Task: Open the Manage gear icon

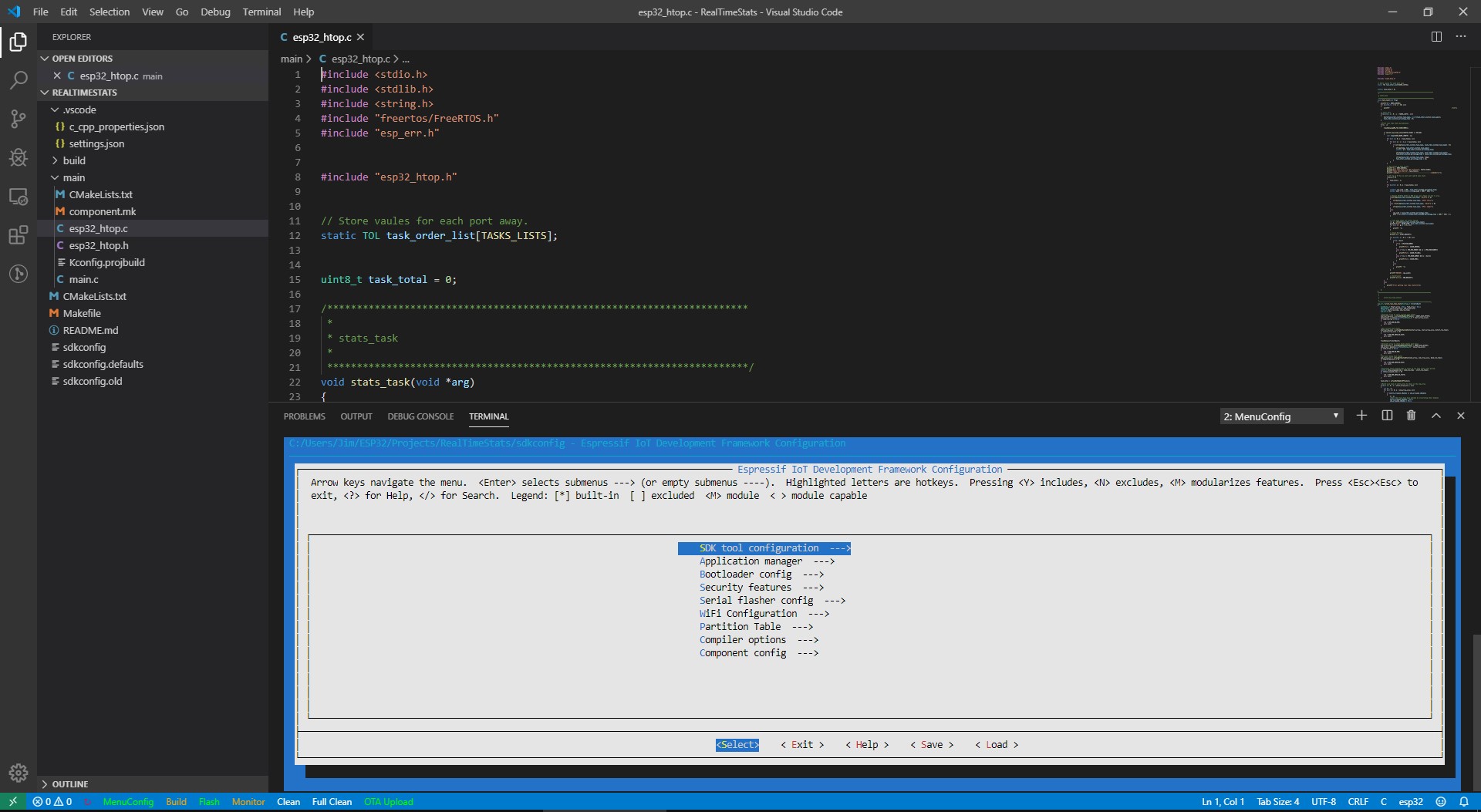Action: [x=19, y=773]
